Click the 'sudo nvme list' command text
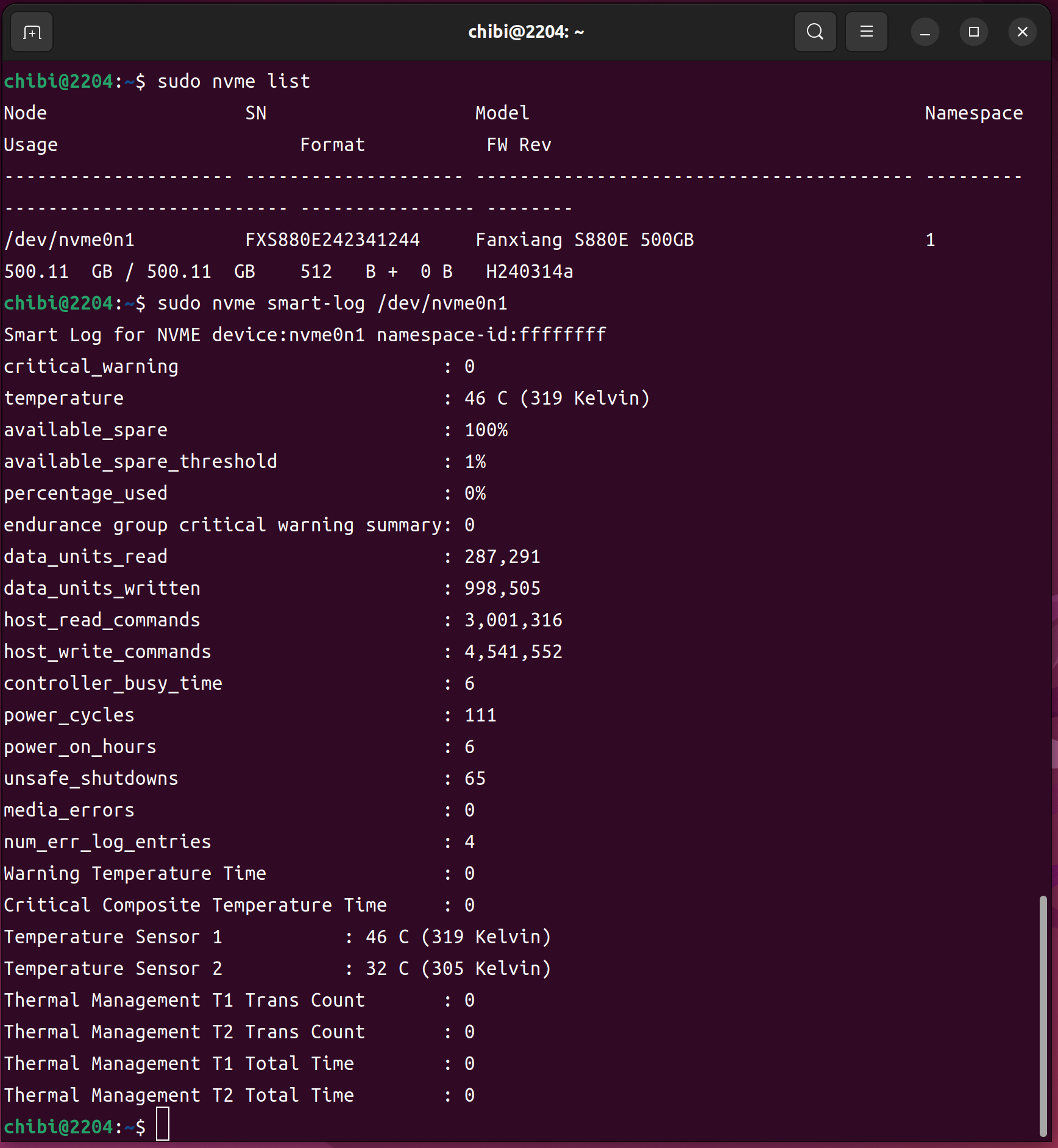 tap(233, 82)
